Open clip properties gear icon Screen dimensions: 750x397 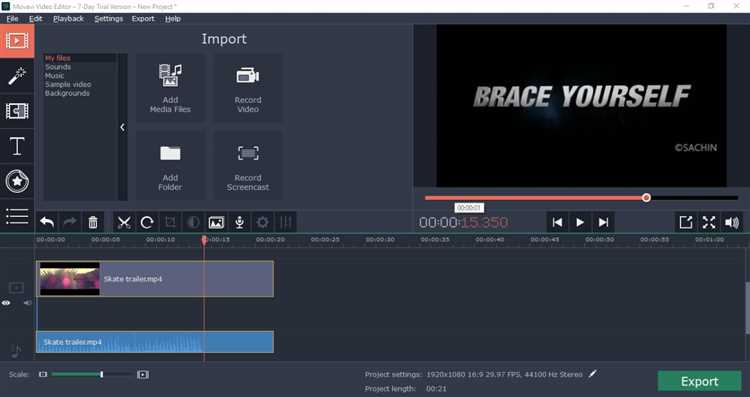click(x=262, y=222)
